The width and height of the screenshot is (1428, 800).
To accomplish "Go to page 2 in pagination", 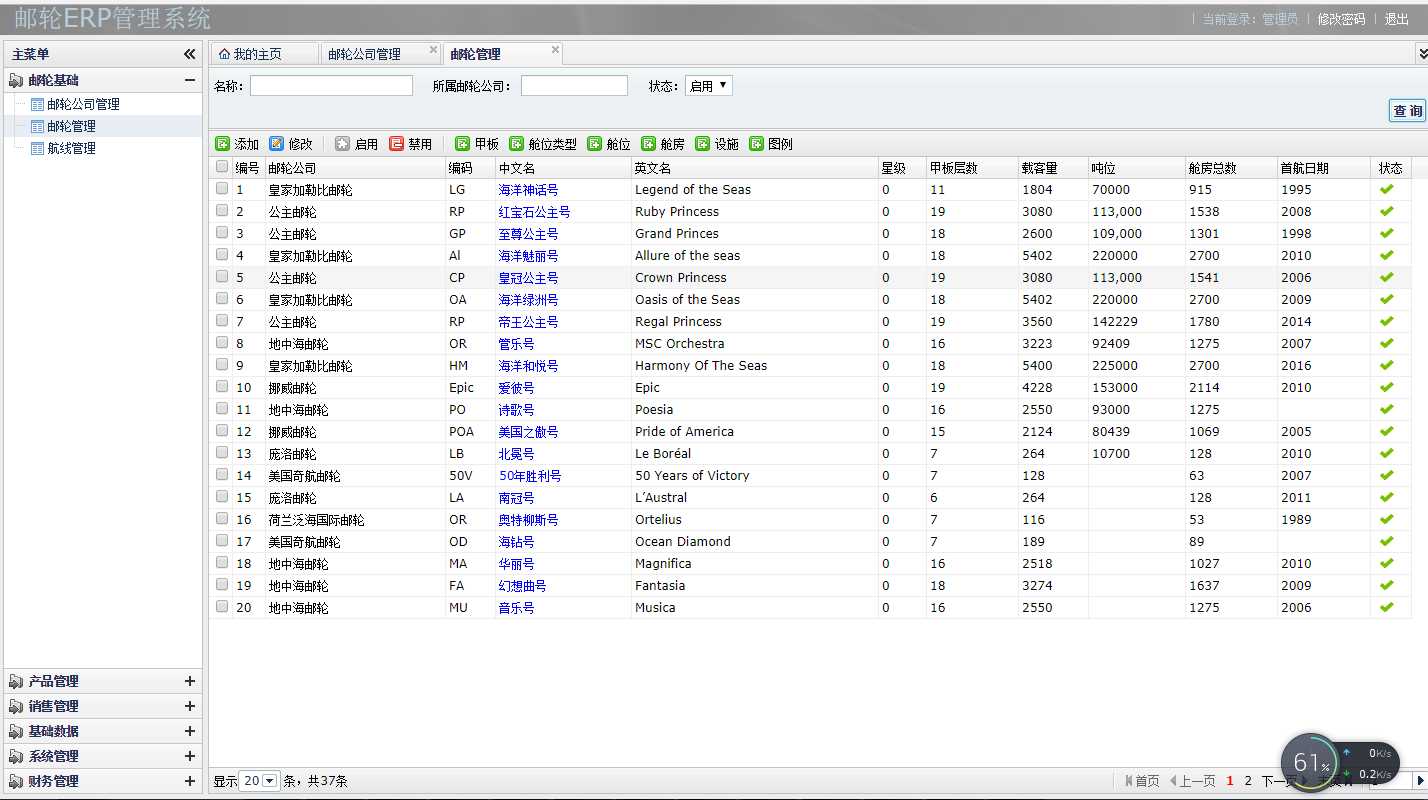I will point(1248,781).
